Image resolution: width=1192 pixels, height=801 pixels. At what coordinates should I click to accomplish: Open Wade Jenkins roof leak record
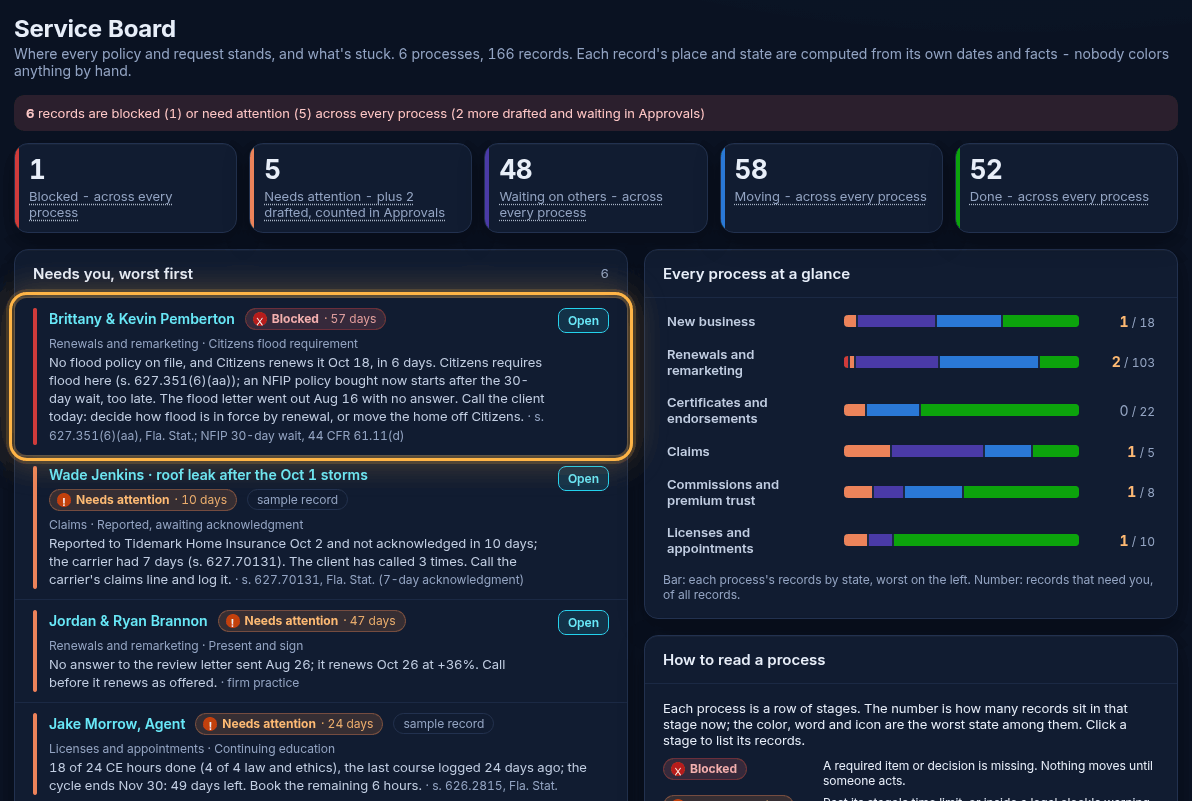tap(583, 479)
